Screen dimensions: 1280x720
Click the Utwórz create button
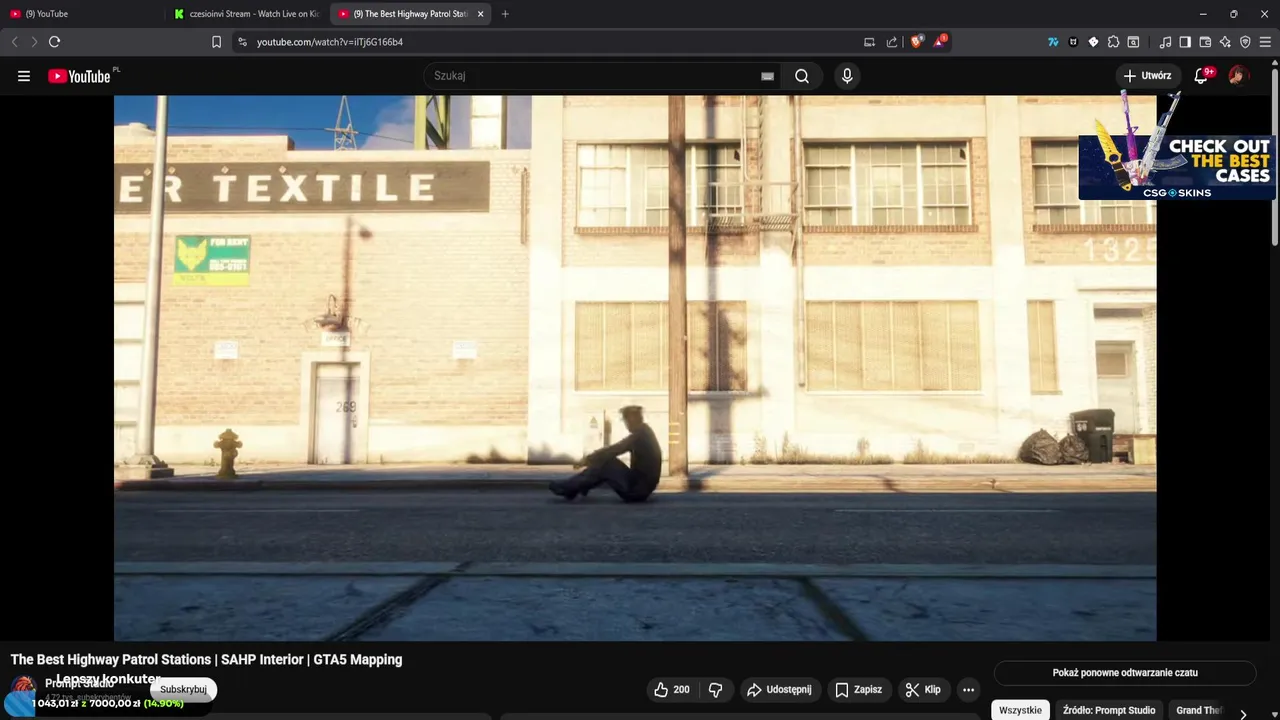[1147, 76]
